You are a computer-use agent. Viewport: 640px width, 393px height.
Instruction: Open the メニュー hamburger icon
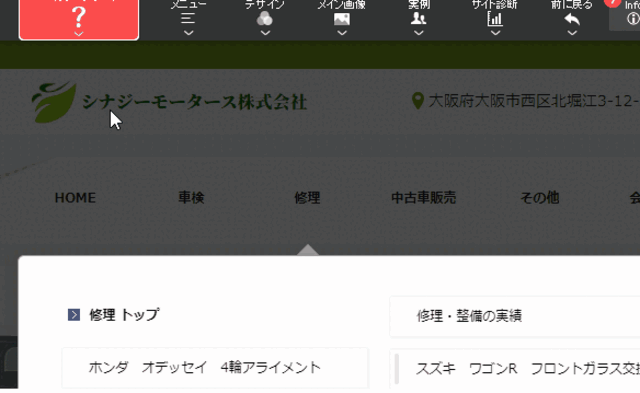pyautogui.click(x=188, y=18)
